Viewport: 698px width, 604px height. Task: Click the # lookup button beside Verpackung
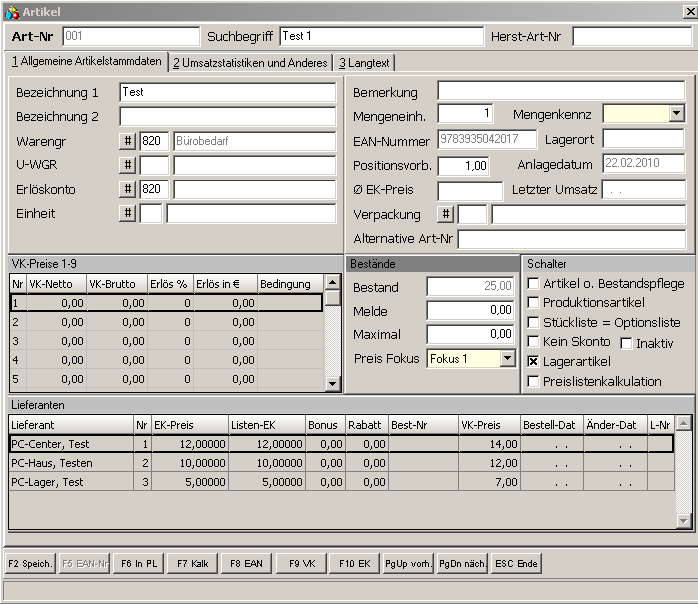446,214
